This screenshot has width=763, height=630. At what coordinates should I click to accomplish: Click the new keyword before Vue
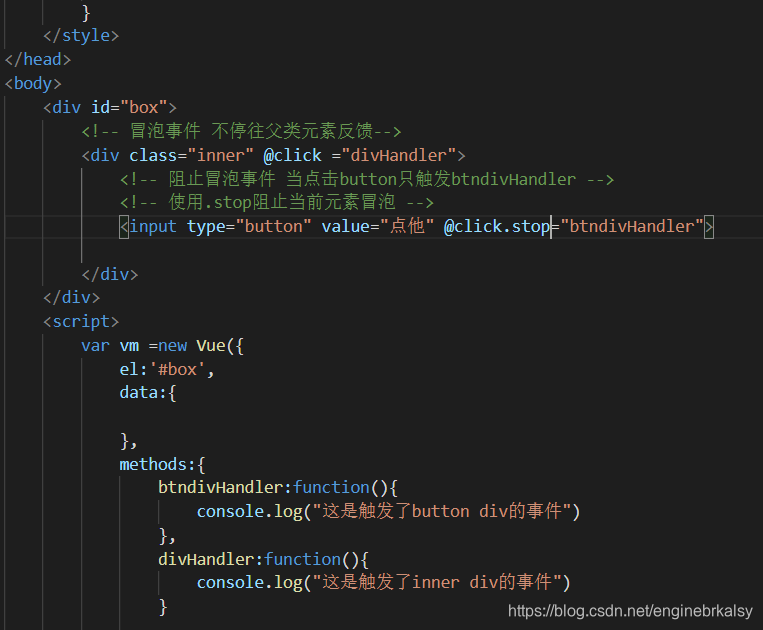[172, 346]
